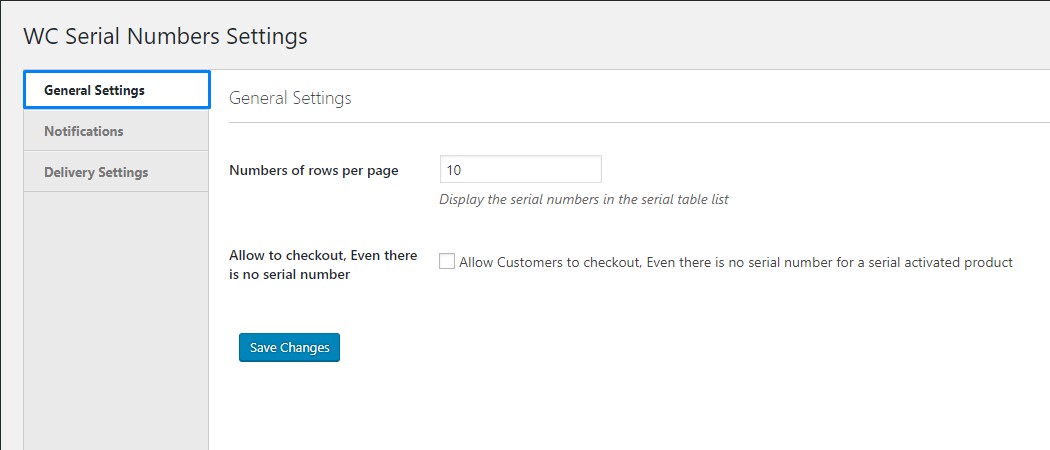Viewport: 1050px width, 450px height.
Task: Click the 'Allow to checkout, Even there' field label
Action: click(323, 265)
